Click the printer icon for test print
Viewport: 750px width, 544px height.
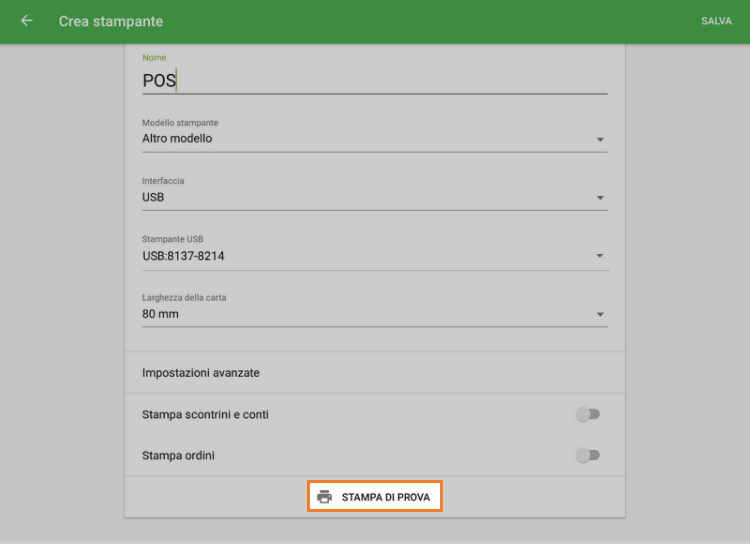point(324,497)
